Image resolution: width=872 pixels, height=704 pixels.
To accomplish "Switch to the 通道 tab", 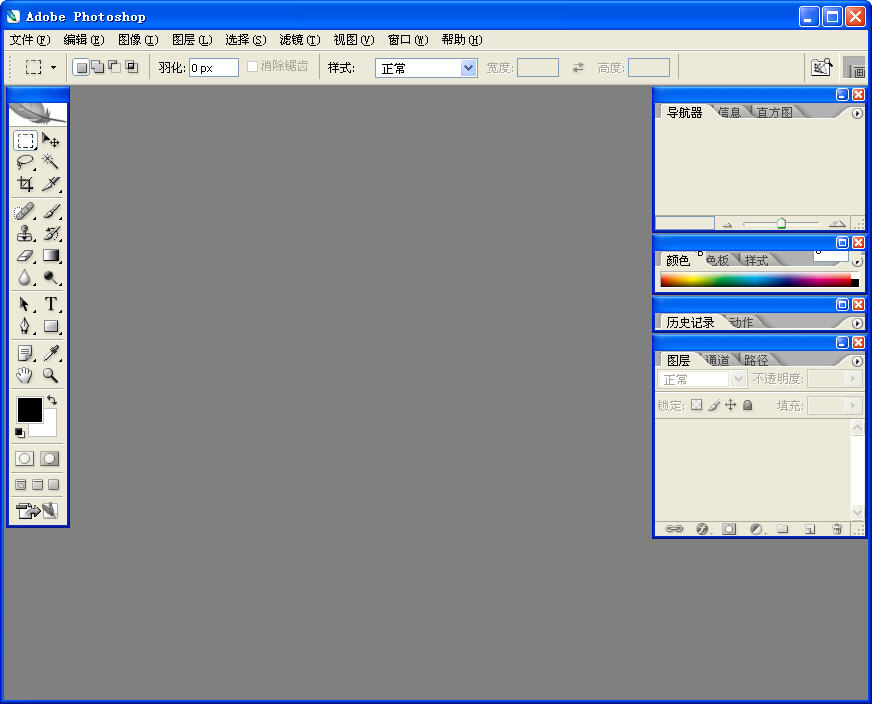I will click(717, 360).
